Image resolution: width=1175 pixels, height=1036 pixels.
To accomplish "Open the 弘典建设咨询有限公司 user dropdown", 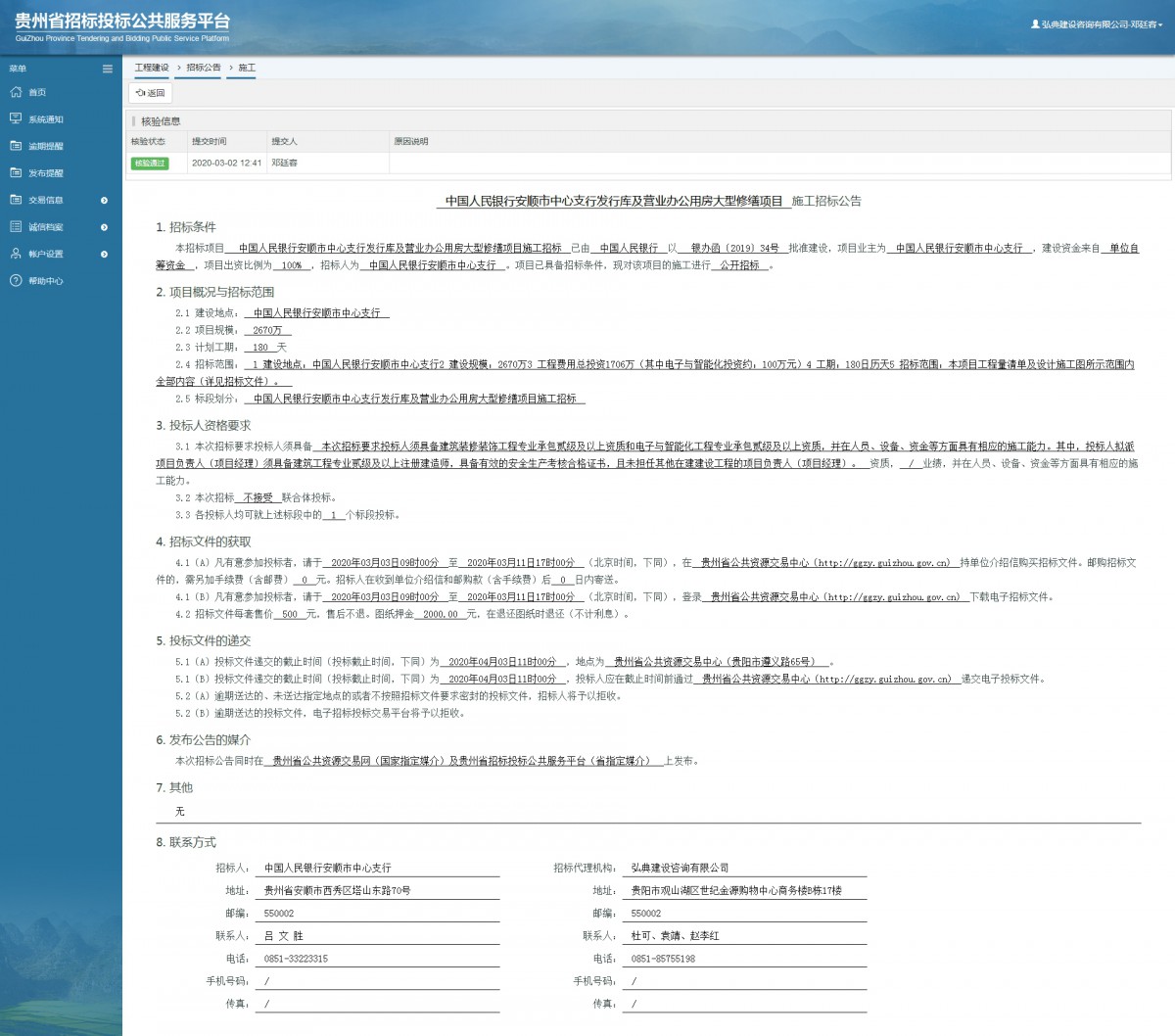I will (x=1097, y=24).
